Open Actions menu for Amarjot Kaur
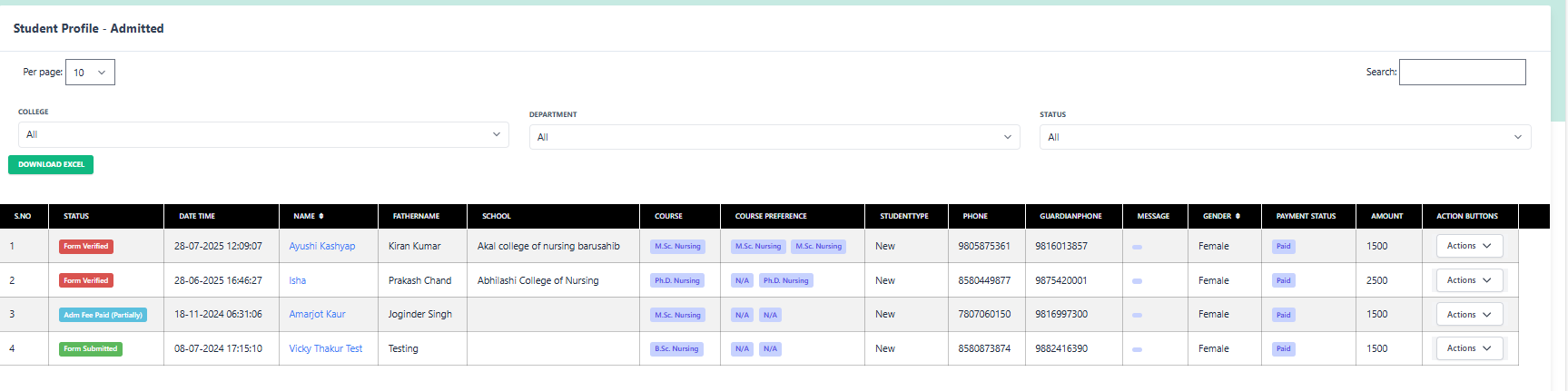1568x391 pixels. pos(1468,315)
